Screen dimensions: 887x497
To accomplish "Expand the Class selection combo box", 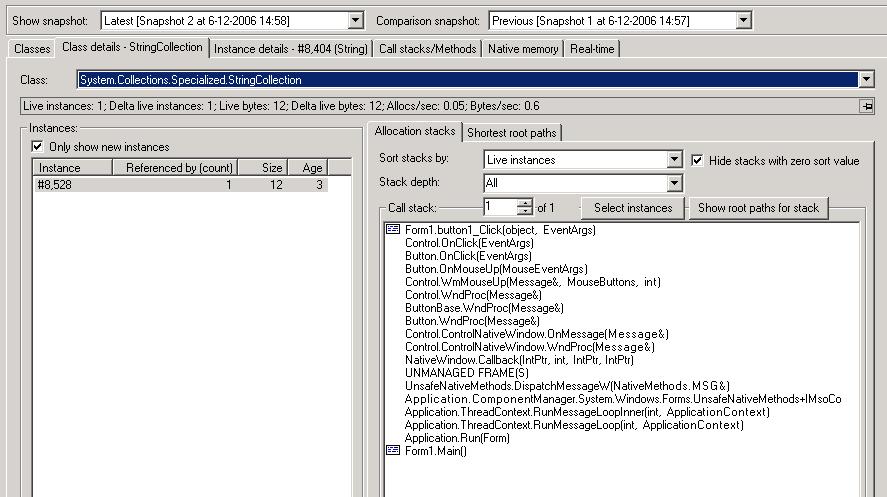I will [866, 80].
